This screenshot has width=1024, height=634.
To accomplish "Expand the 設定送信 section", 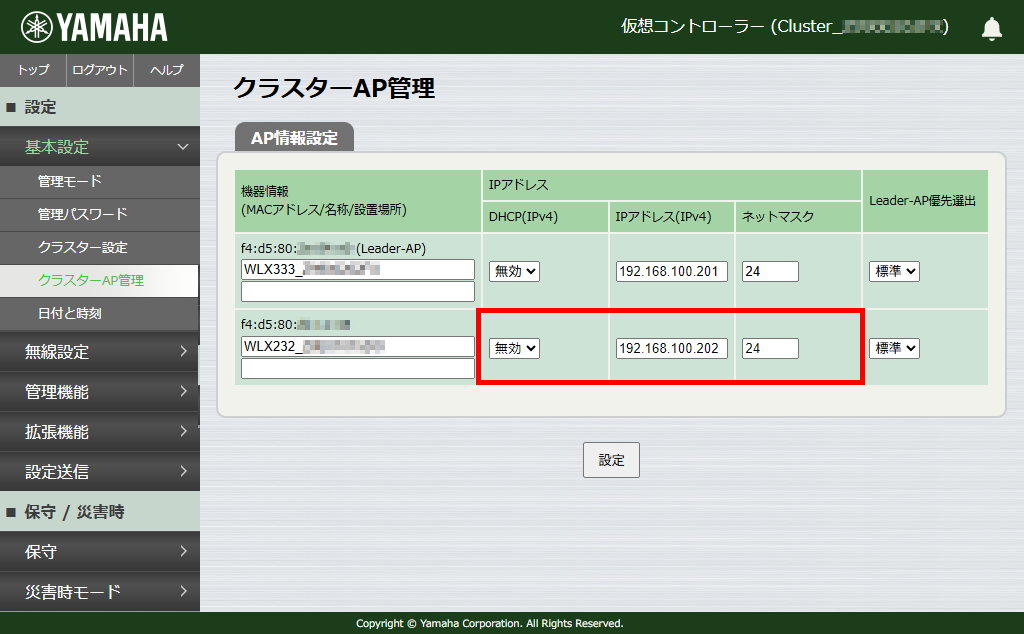I will coord(100,471).
